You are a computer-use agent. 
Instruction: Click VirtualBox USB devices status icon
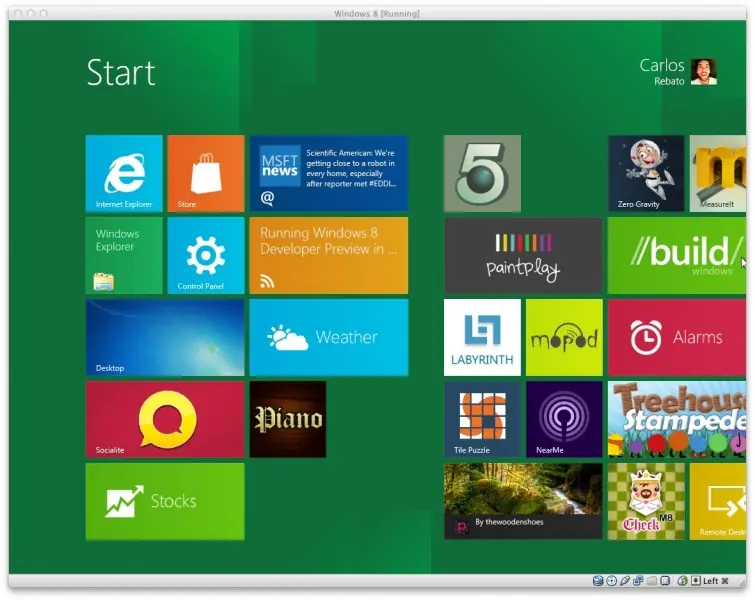pyautogui.click(x=625, y=581)
